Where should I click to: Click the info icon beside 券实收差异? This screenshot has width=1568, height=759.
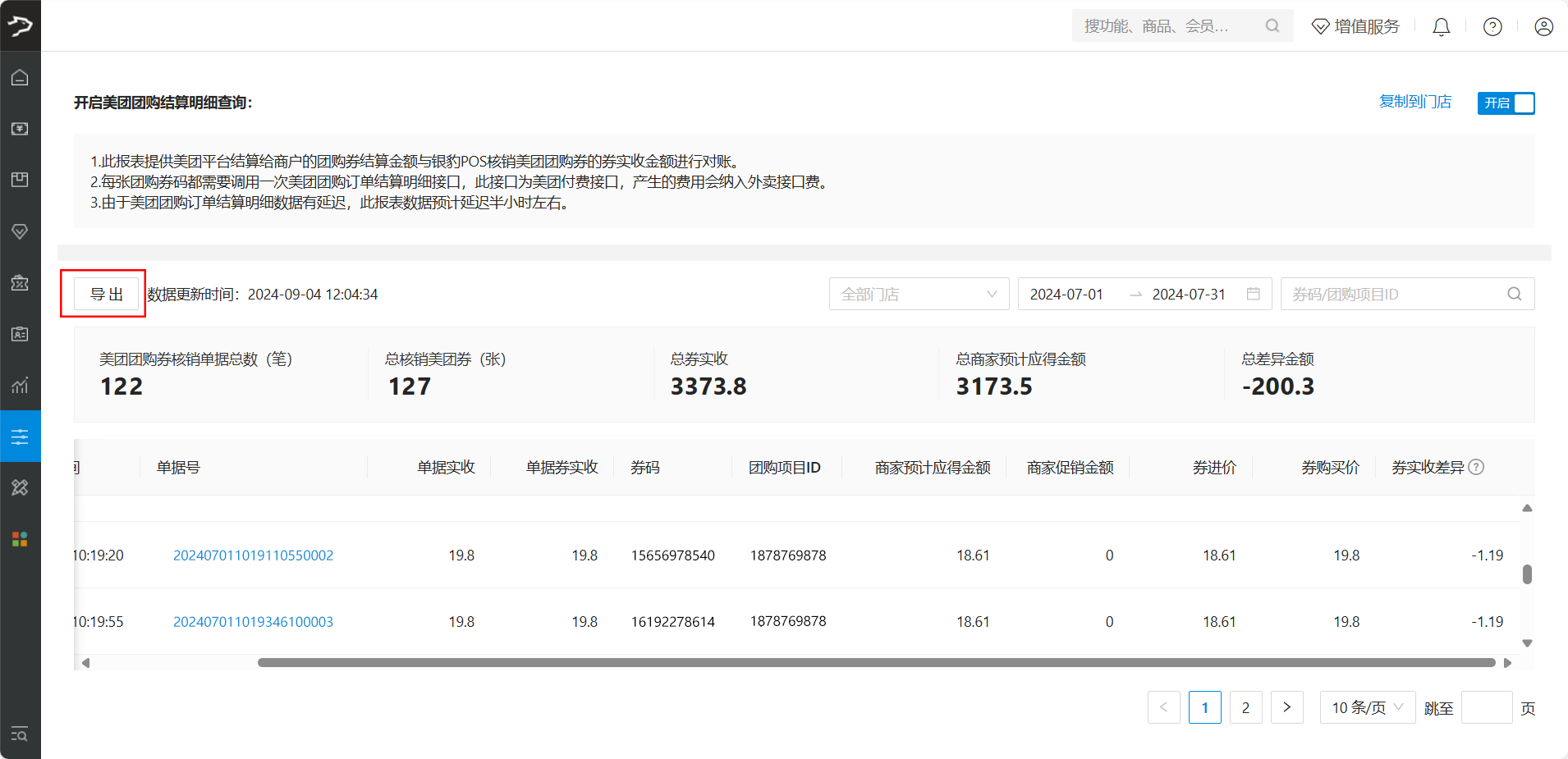coord(1476,467)
